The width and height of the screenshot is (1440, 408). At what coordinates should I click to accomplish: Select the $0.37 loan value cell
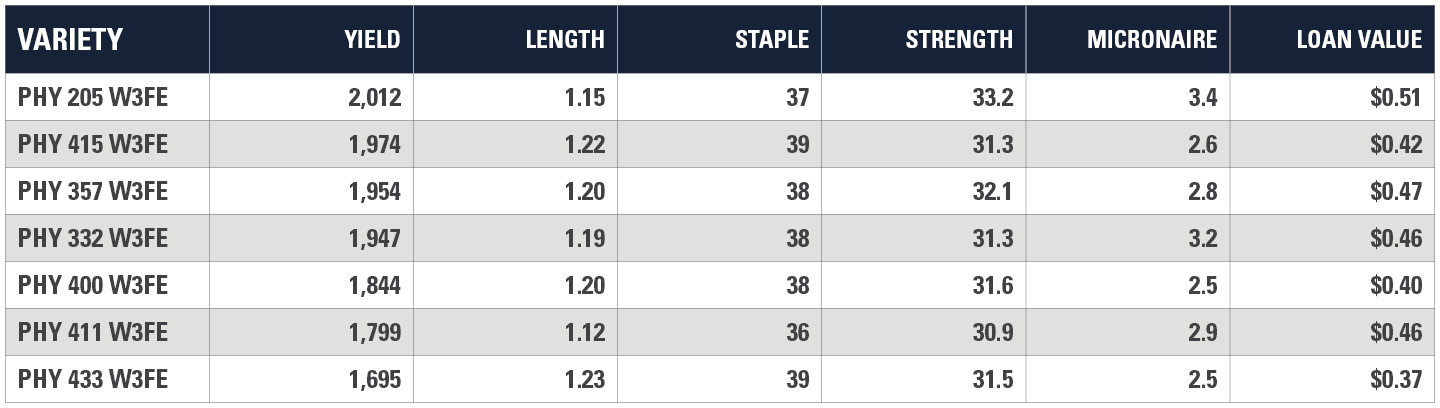(1396, 379)
